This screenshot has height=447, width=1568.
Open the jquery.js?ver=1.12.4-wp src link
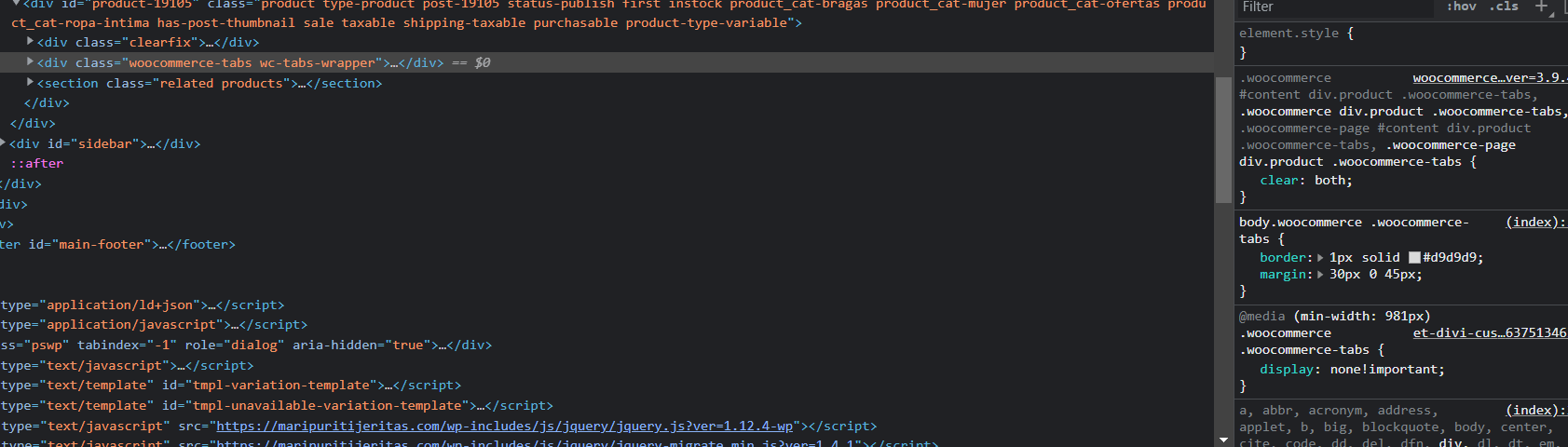point(504,427)
